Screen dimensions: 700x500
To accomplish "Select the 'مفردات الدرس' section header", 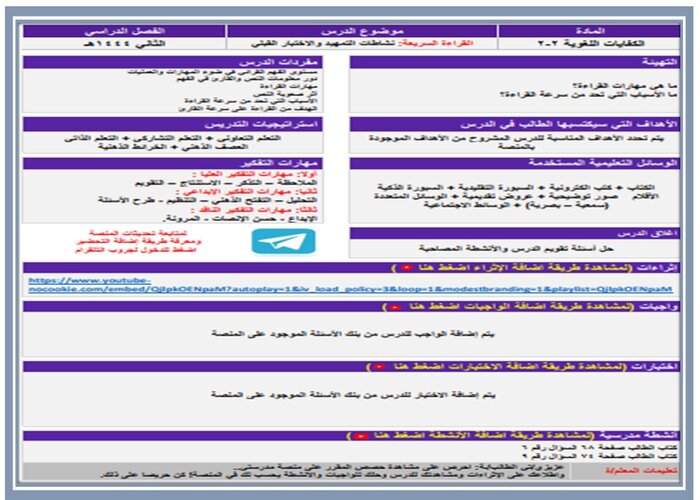I will 173,62.
